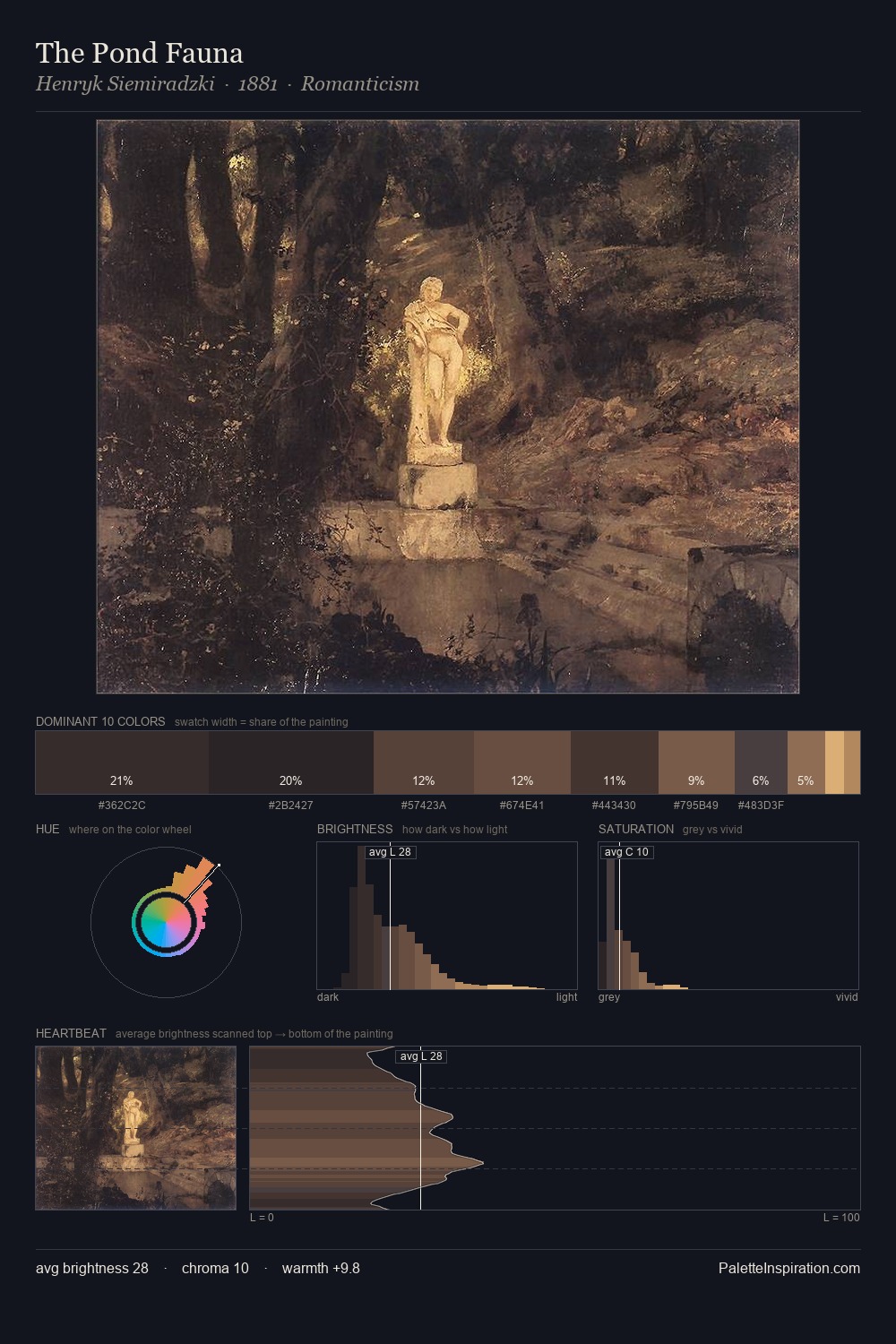
Task: Click the 'grey' axis label
Action: (x=609, y=997)
